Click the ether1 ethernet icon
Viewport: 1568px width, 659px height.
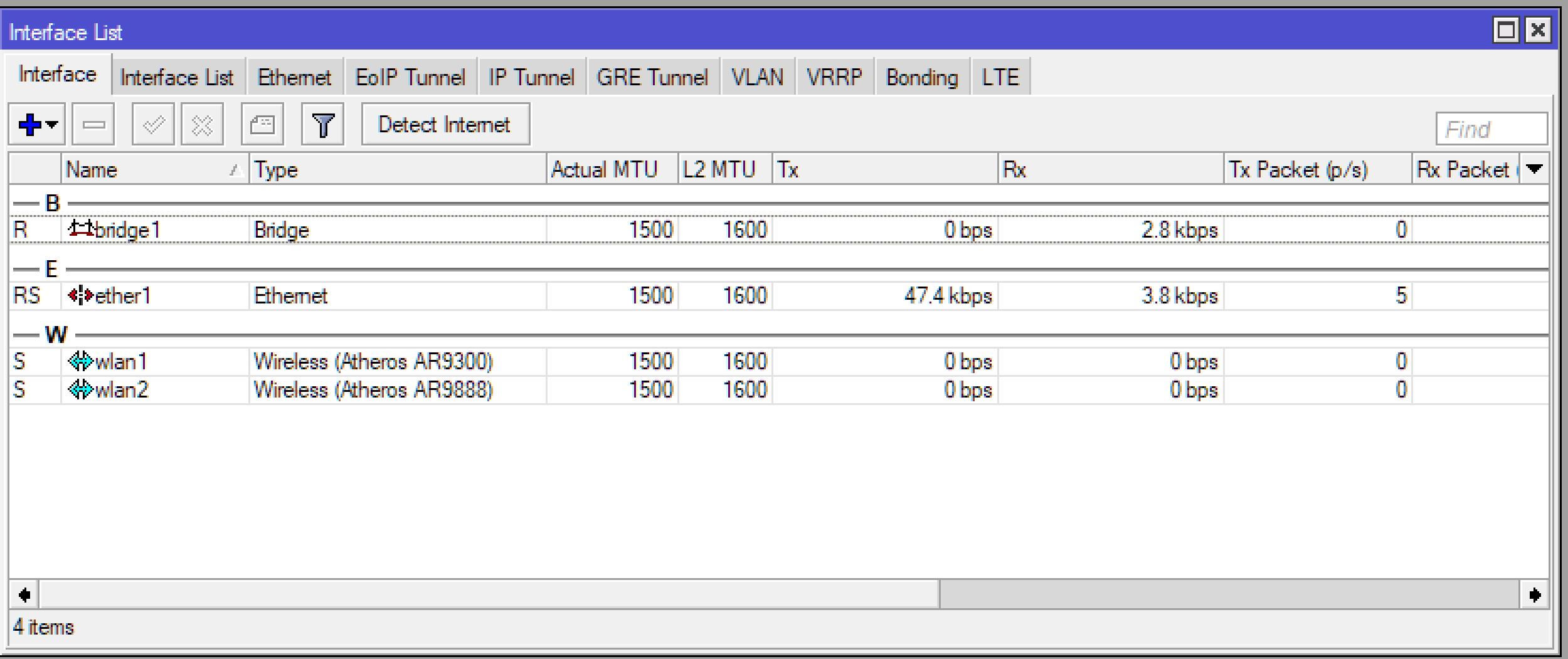pyautogui.click(x=81, y=295)
